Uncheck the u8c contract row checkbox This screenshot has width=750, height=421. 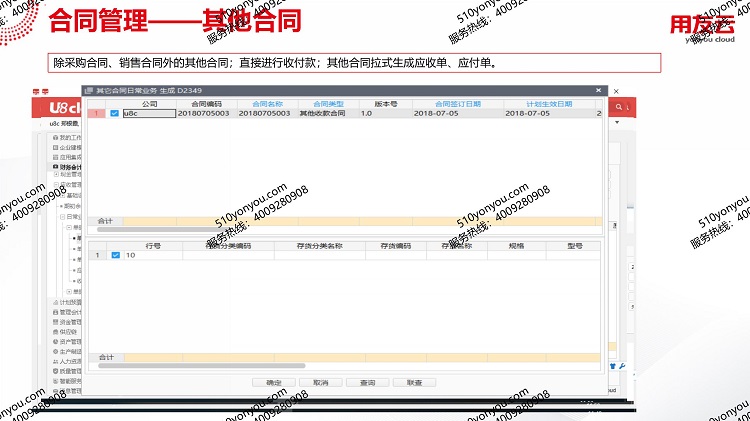point(114,114)
